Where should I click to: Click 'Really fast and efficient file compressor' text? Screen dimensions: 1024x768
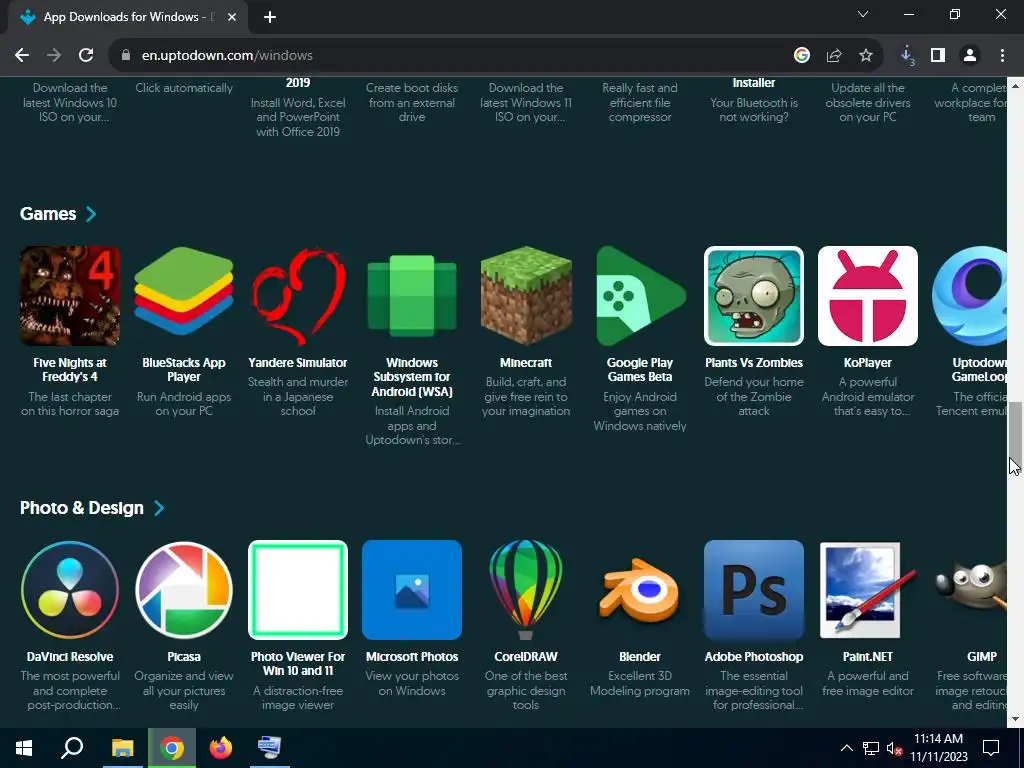(640, 103)
